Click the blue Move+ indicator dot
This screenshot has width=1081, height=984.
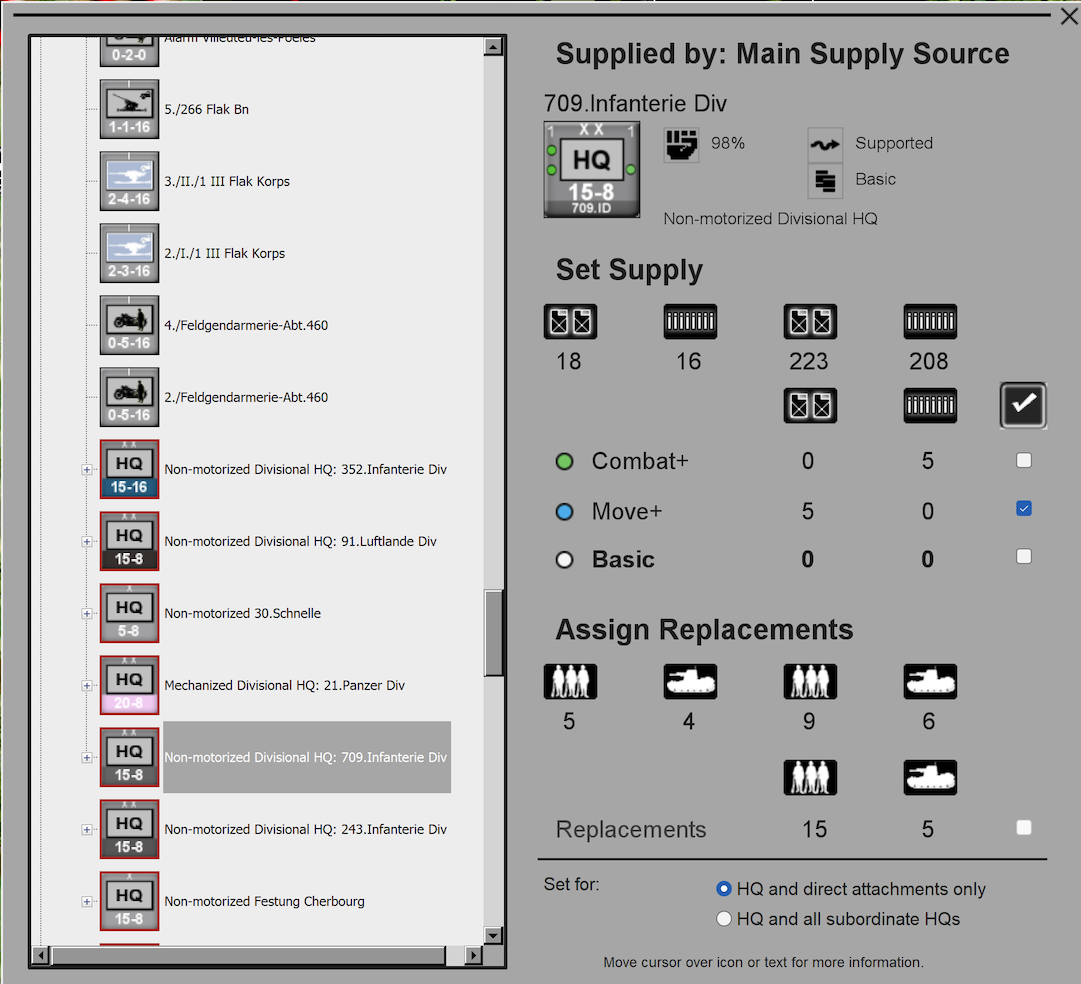[x=565, y=512]
